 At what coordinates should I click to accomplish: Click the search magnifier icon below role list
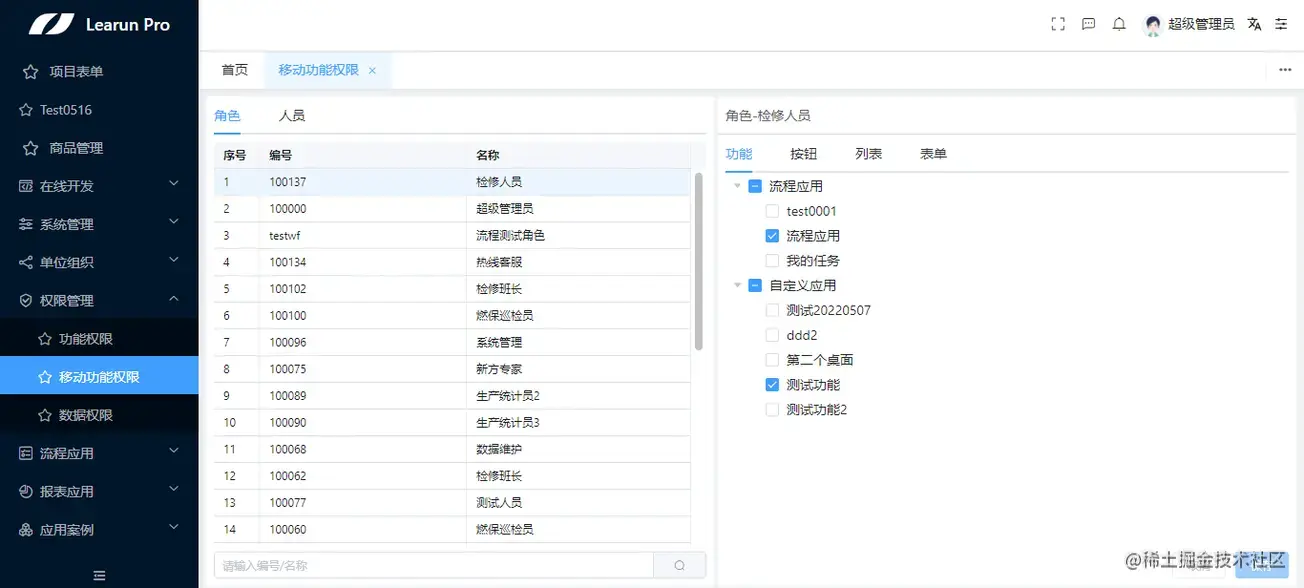679,565
